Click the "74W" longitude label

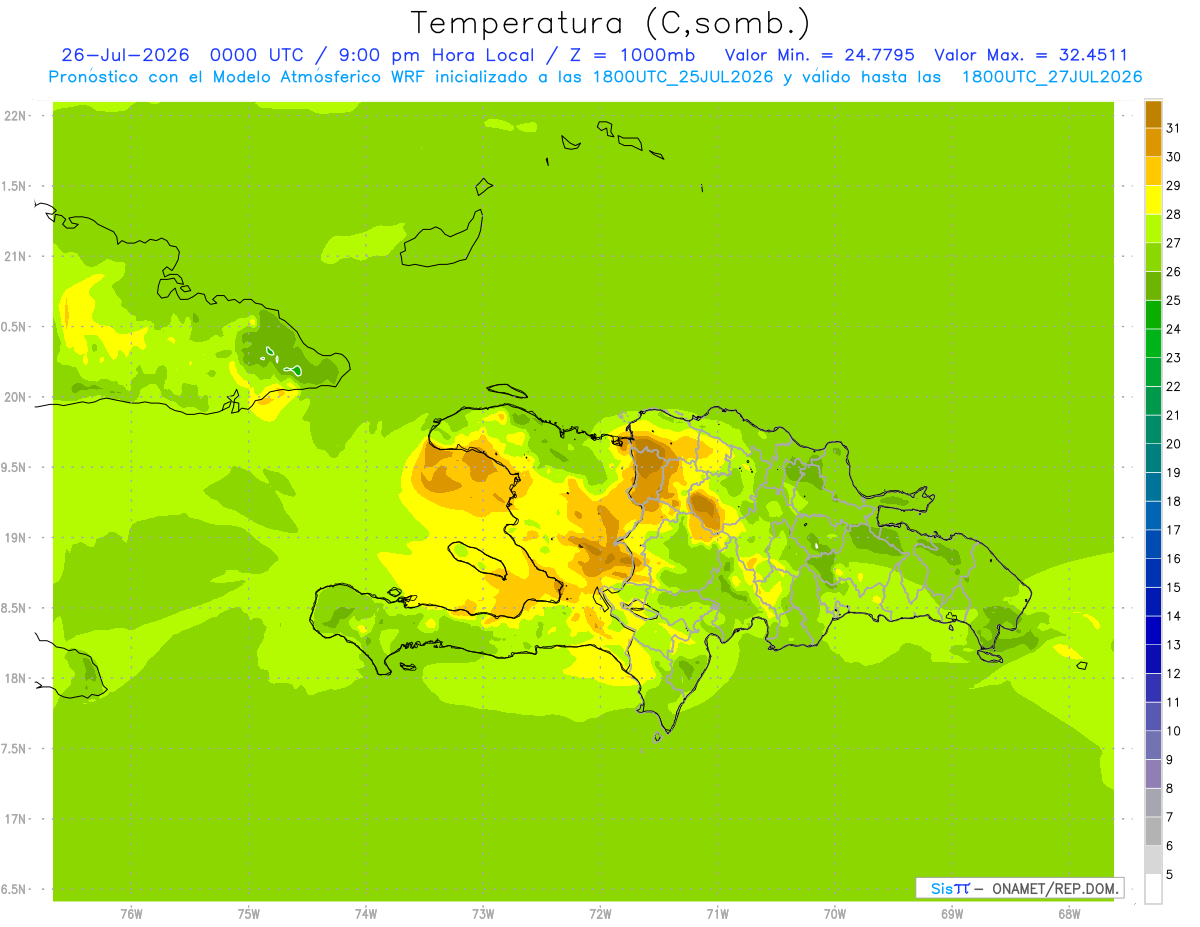(366, 914)
